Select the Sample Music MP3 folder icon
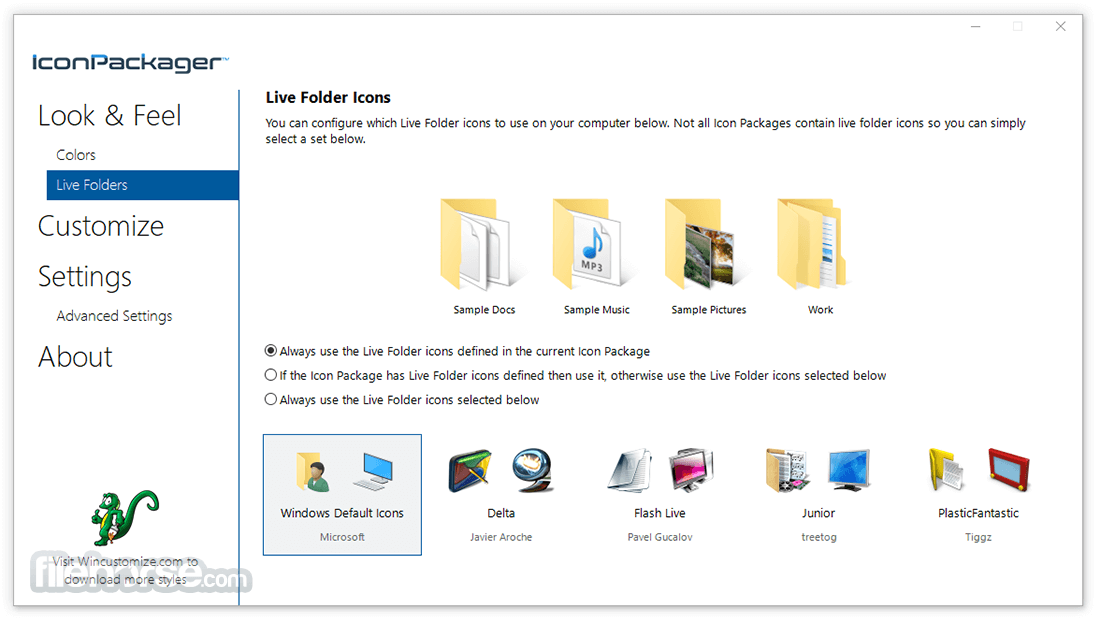Viewport: 1100px width, 623px height. (x=595, y=245)
